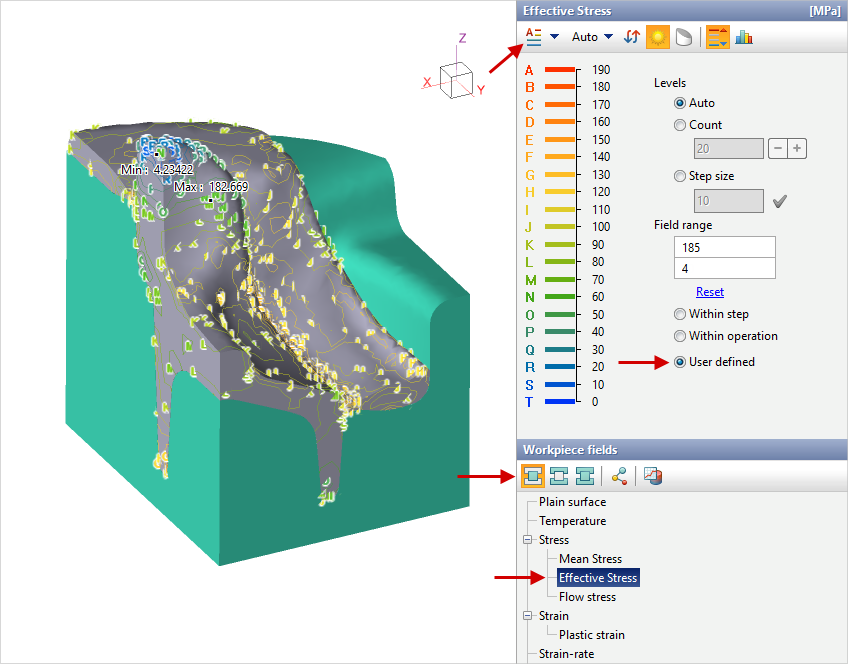The image size is (848, 664).
Task: Select Mean Stress field in tree
Action: click(x=590, y=559)
